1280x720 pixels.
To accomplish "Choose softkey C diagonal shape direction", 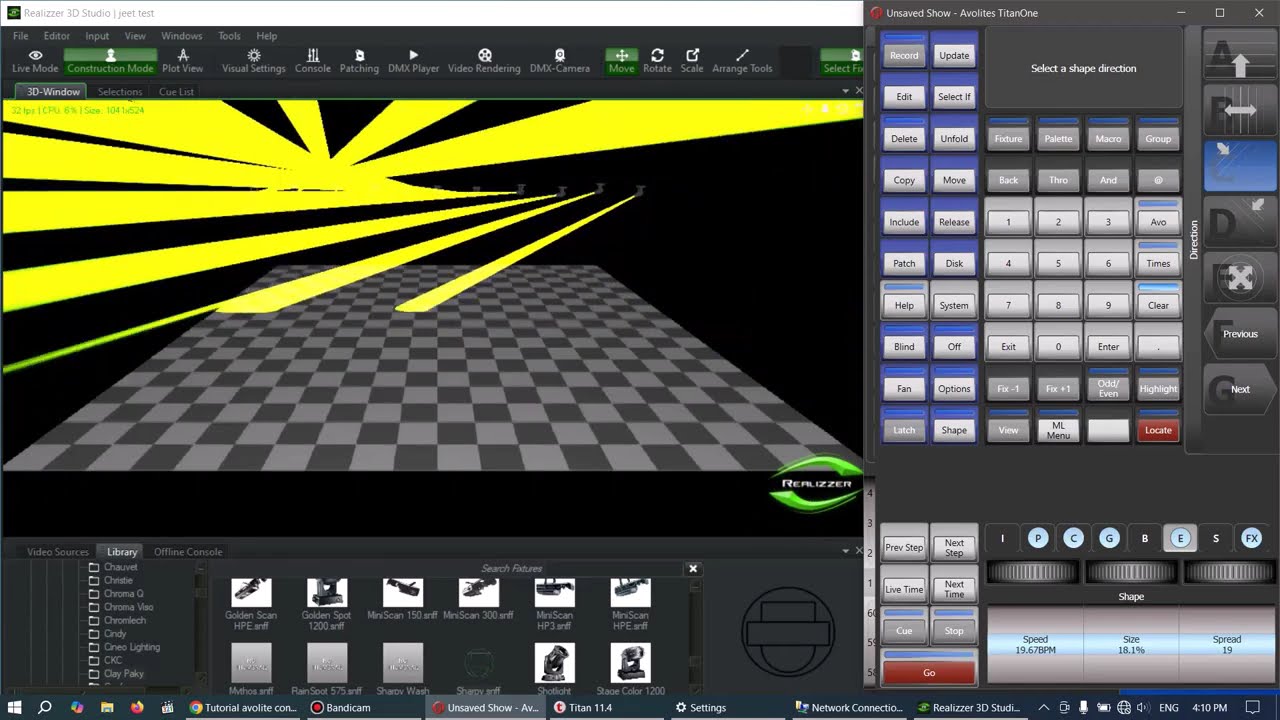I will pos(1240,166).
